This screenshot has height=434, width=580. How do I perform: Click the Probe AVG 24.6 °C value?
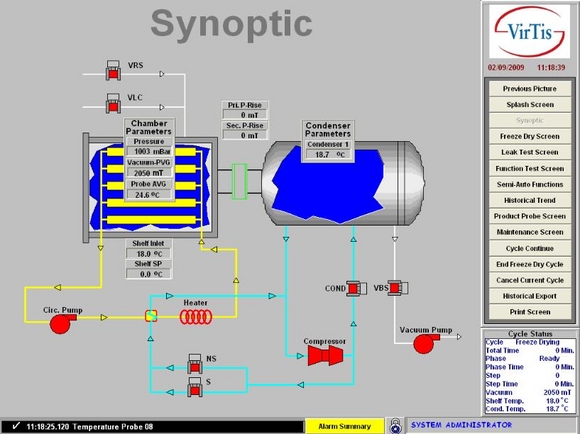point(149,195)
